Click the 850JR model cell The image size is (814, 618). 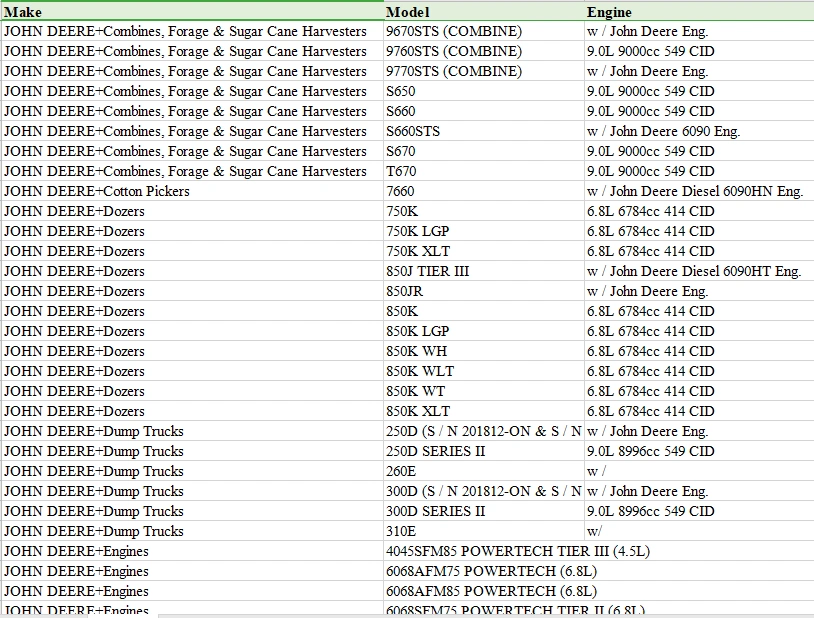pos(484,291)
